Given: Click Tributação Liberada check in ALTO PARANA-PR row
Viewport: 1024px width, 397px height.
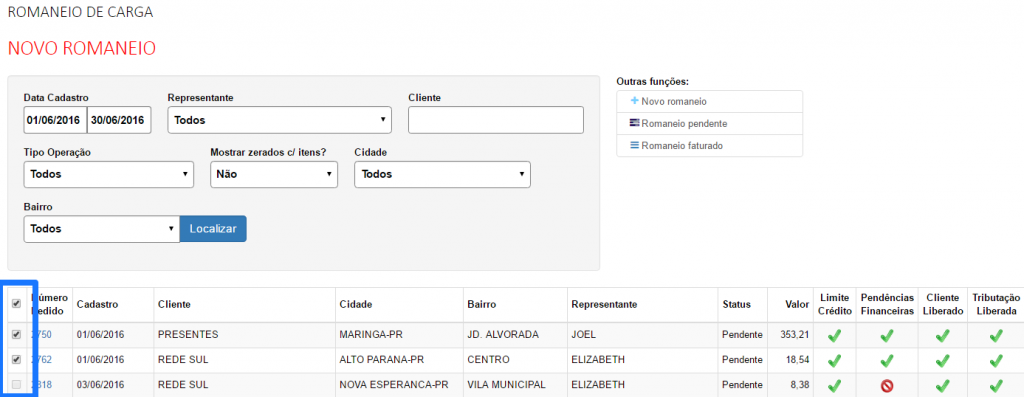Looking at the screenshot, I should coord(996,360).
